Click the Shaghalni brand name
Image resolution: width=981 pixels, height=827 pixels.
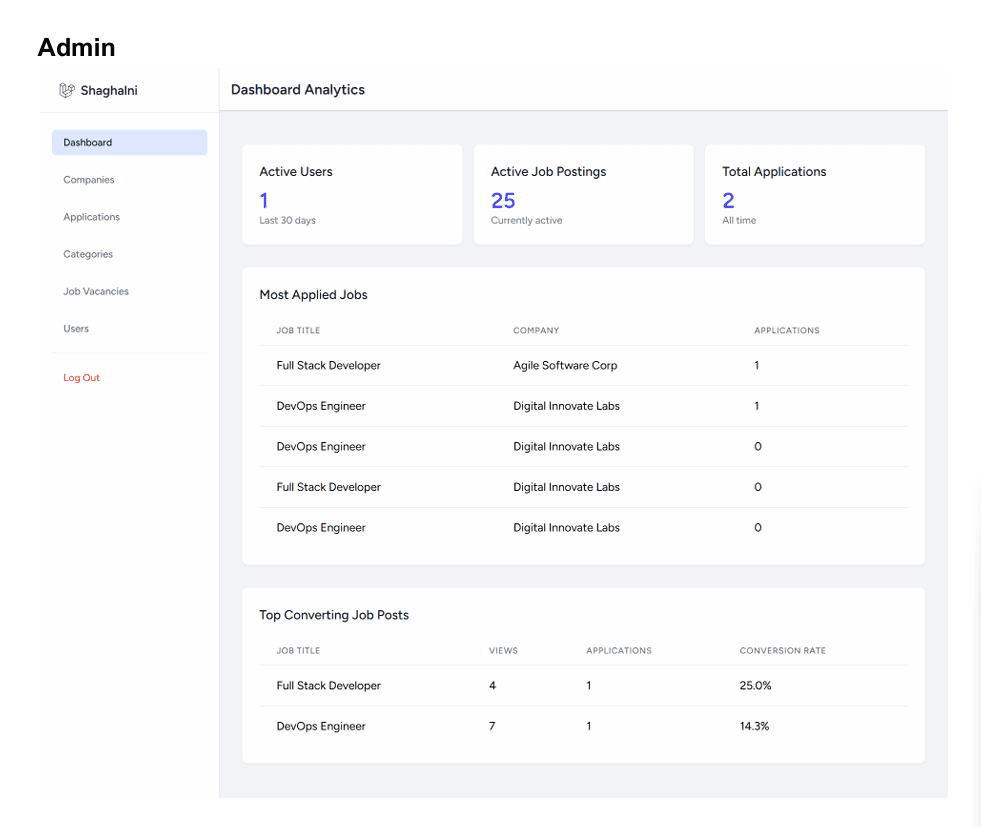click(109, 91)
